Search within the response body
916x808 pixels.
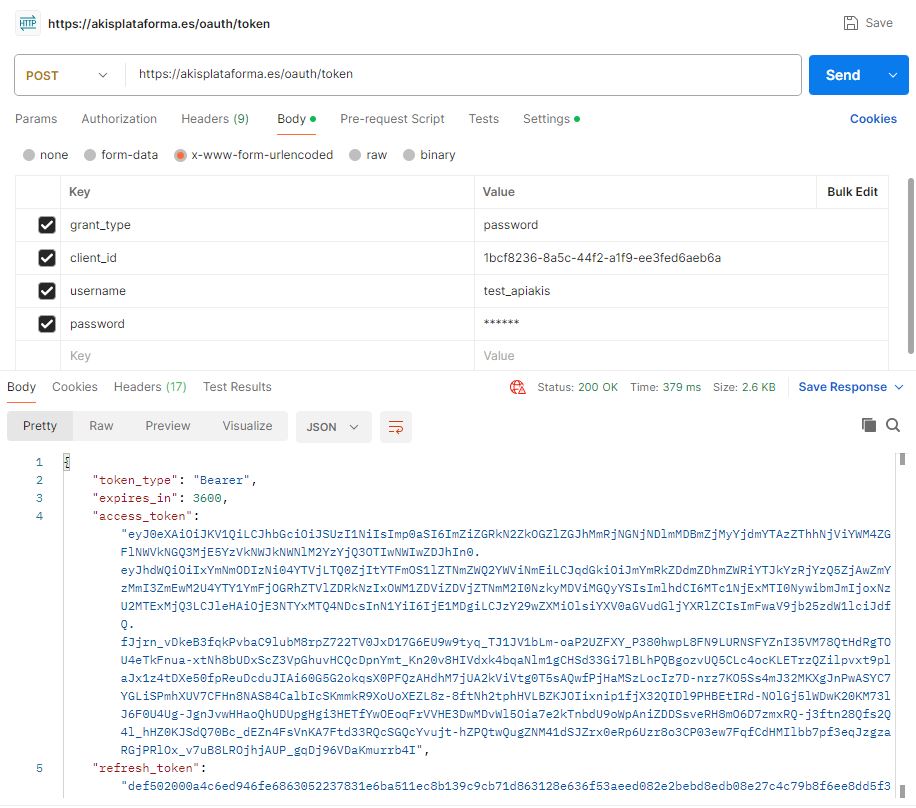[893, 425]
